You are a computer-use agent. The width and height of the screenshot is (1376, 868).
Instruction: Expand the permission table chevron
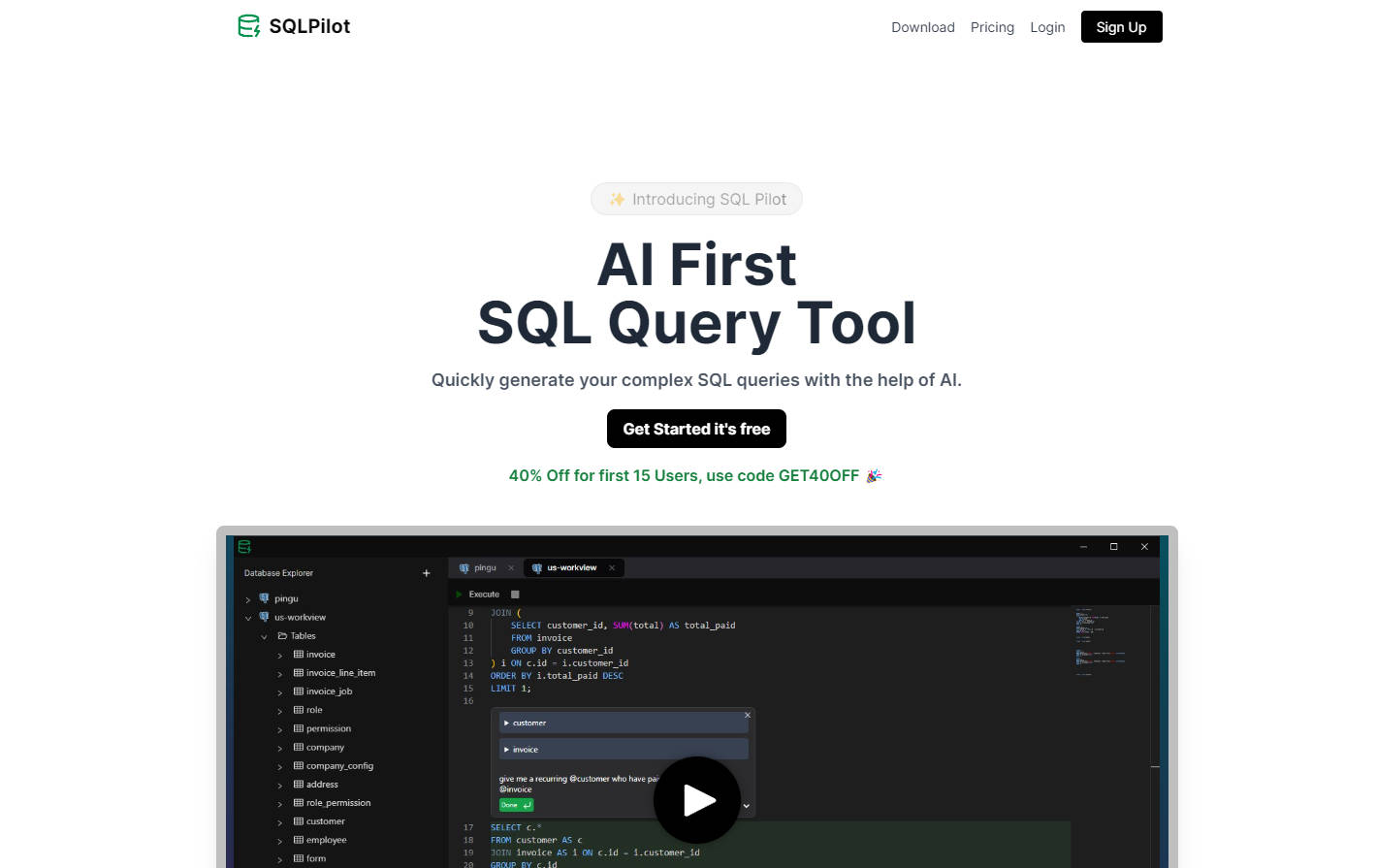pos(280,729)
